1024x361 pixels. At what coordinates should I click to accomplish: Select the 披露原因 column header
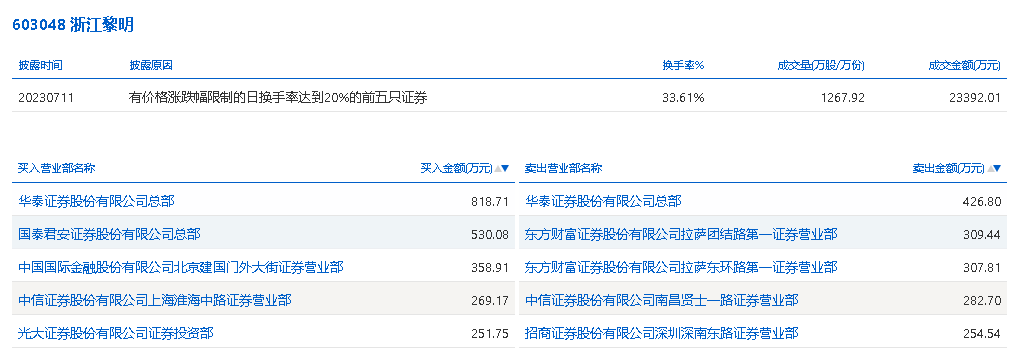151,65
